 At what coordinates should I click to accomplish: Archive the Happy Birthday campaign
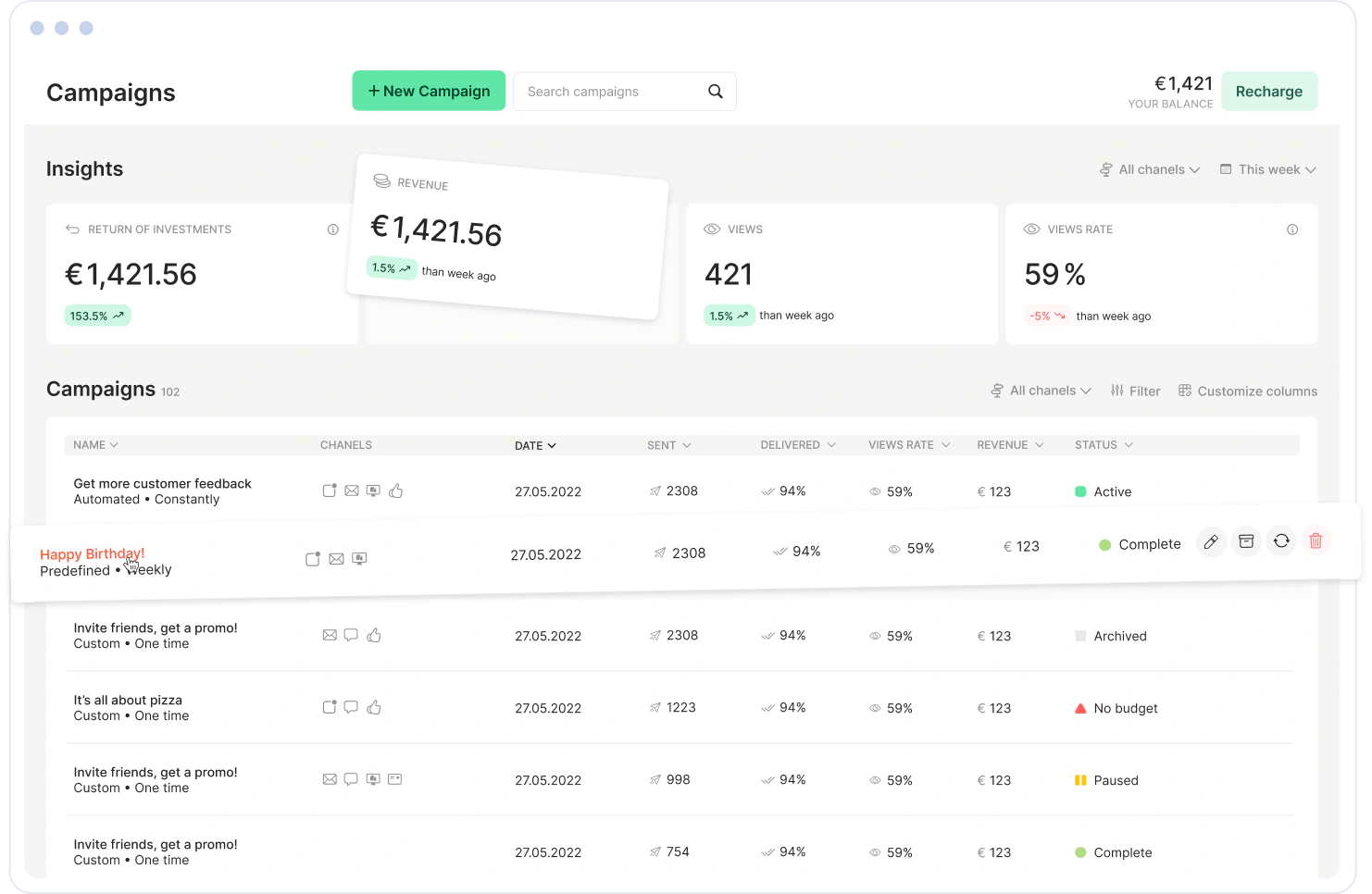[1246, 541]
